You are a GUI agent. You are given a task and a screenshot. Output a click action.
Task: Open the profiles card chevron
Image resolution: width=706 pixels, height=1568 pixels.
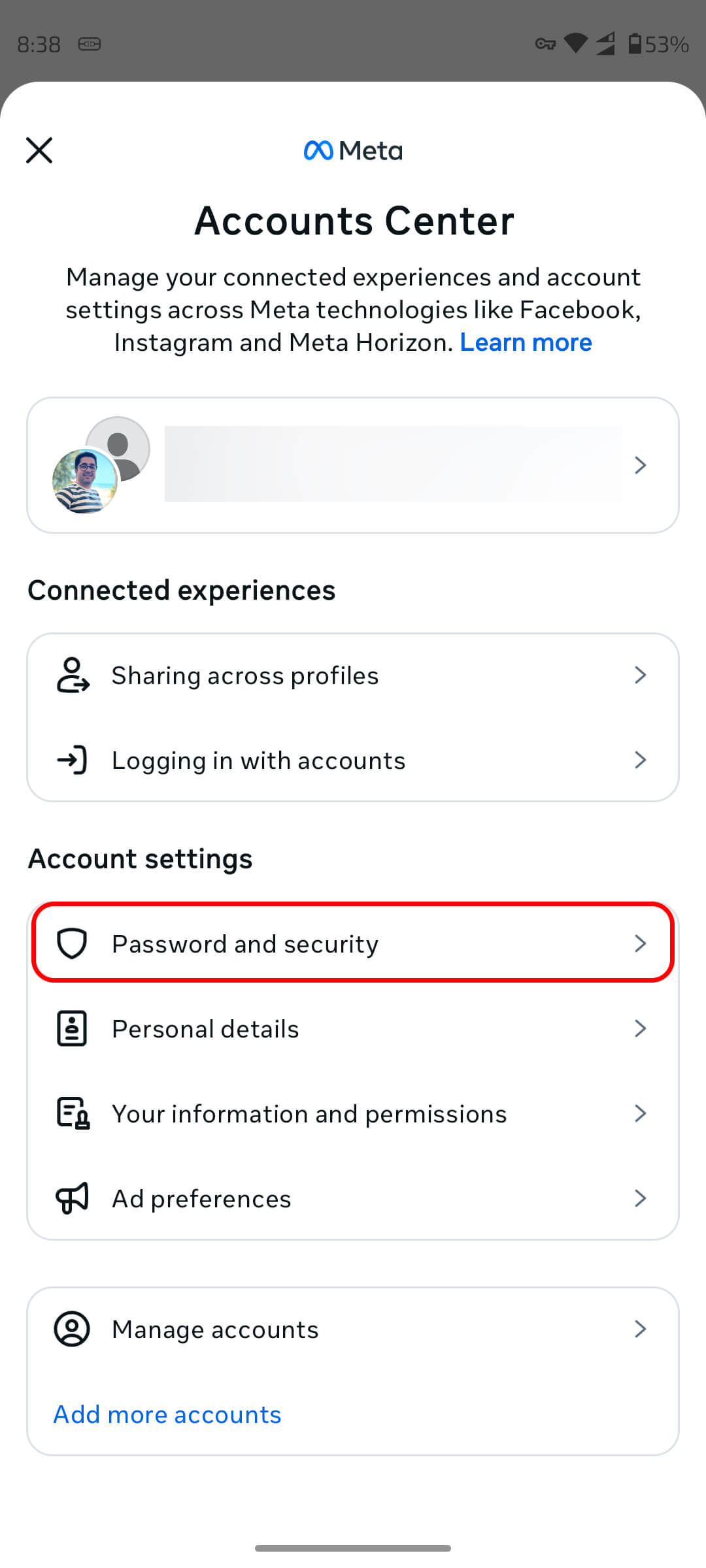[641, 465]
